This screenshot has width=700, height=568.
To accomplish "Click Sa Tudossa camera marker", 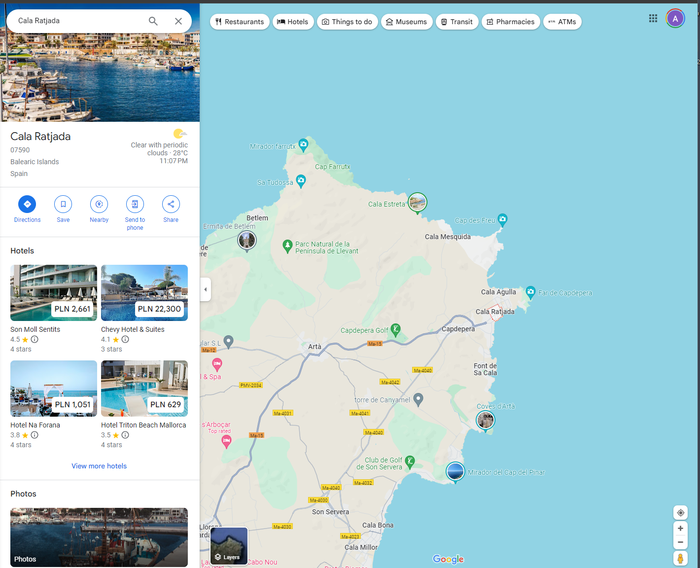I will [x=301, y=181].
